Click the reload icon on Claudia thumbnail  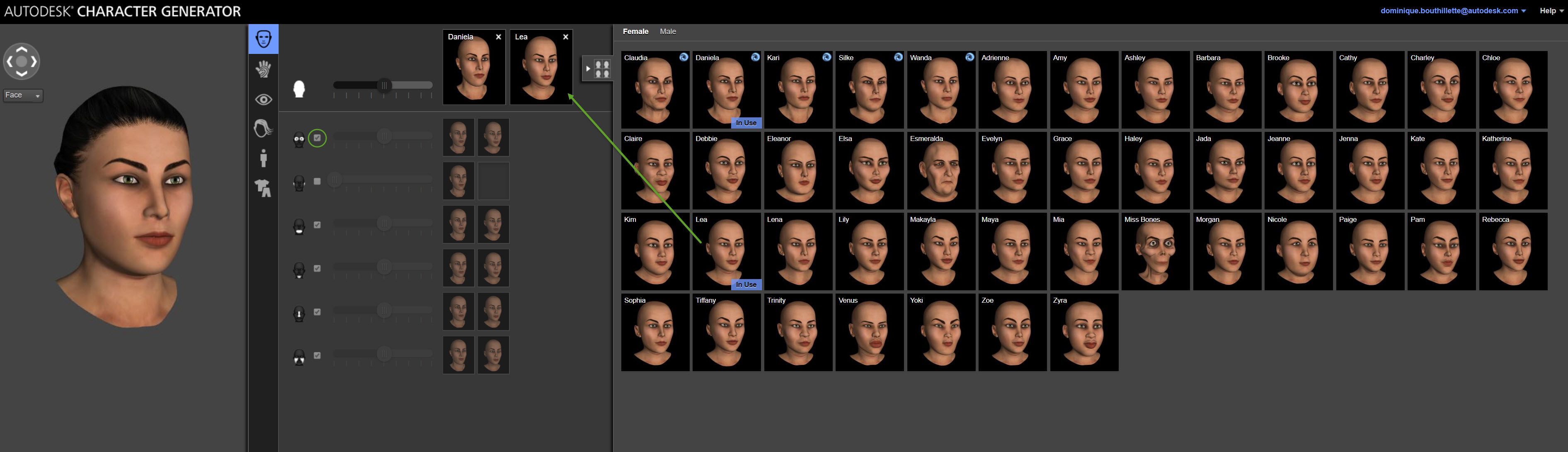click(683, 57)
